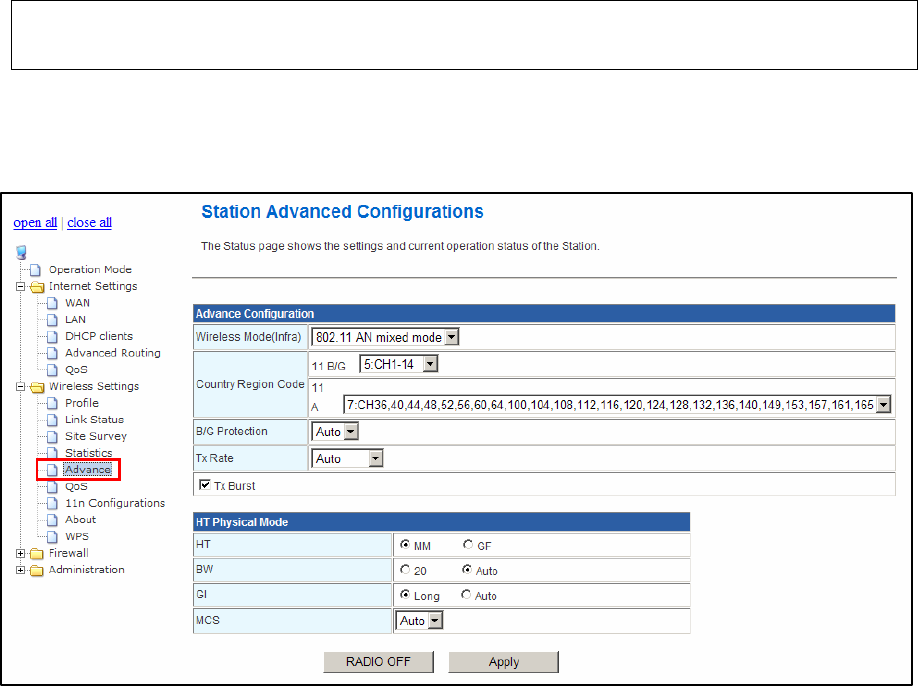Image resolution: width=918 pixels, height=686 pixels.
Task: Click the DHCP clients page icon
Action: 53,337
